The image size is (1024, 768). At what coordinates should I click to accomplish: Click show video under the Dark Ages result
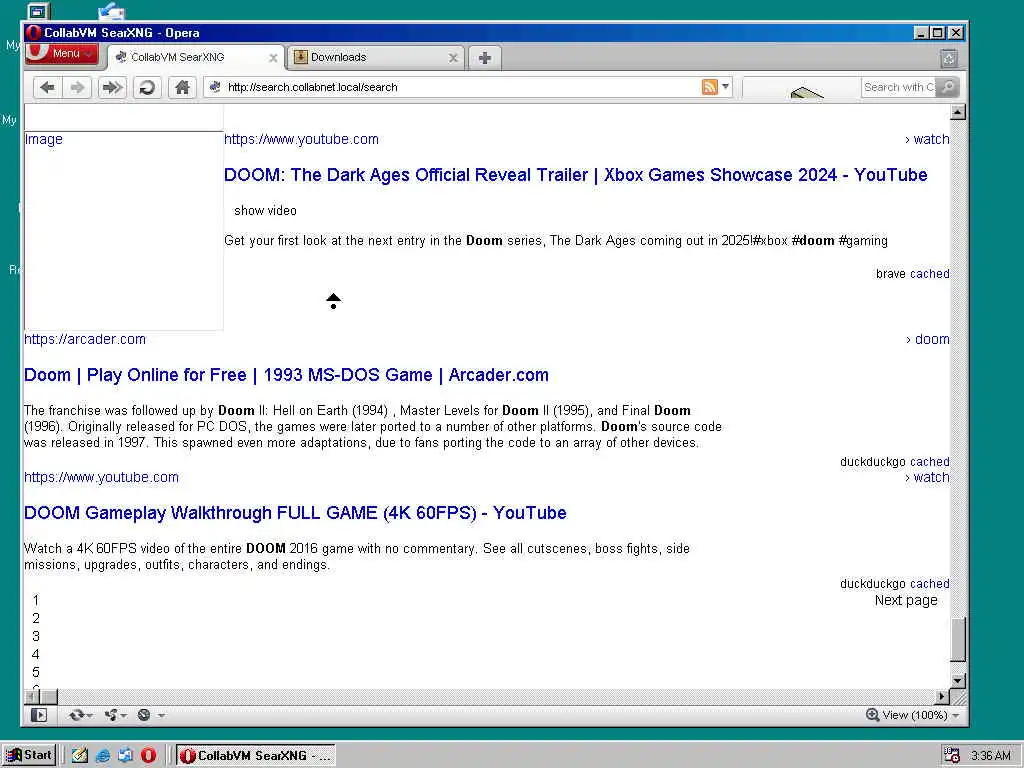pos(265,210)
